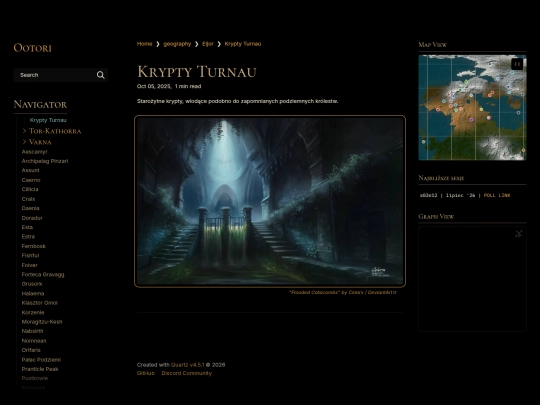
Task: Open Esta in the Navigator
Action: tap(27, 227)
